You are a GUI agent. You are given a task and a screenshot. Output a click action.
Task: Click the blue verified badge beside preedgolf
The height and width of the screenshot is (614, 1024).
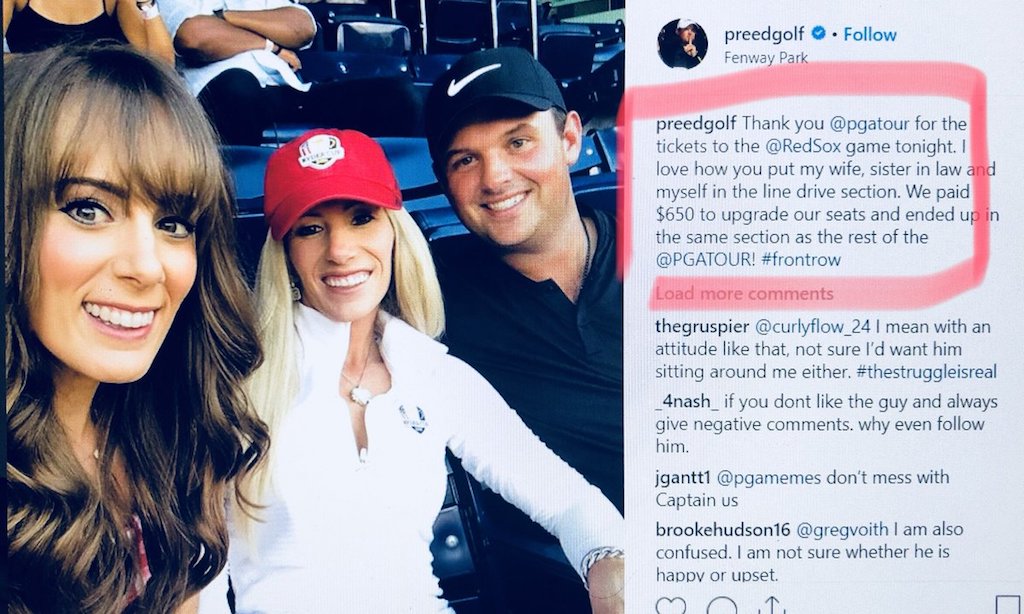(818, 33)
